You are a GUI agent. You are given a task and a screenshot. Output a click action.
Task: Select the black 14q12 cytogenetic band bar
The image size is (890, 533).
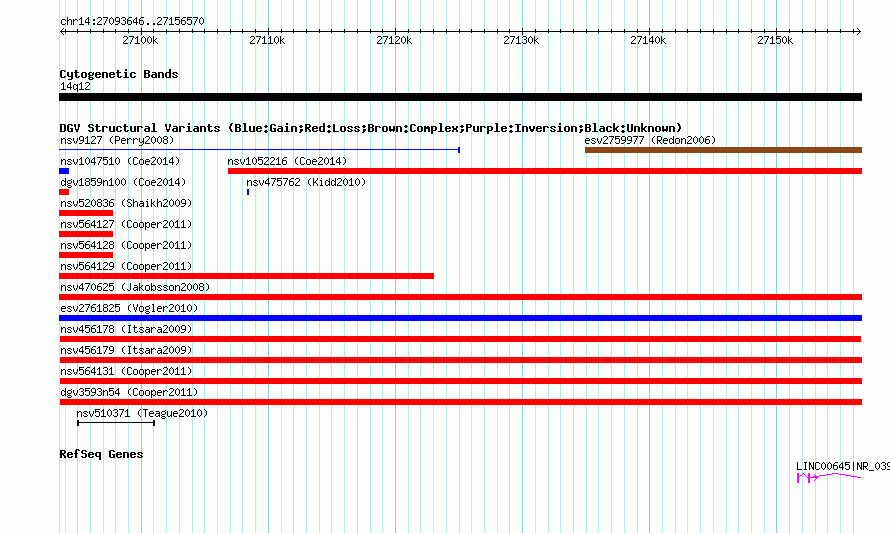[x=460, y=97]
